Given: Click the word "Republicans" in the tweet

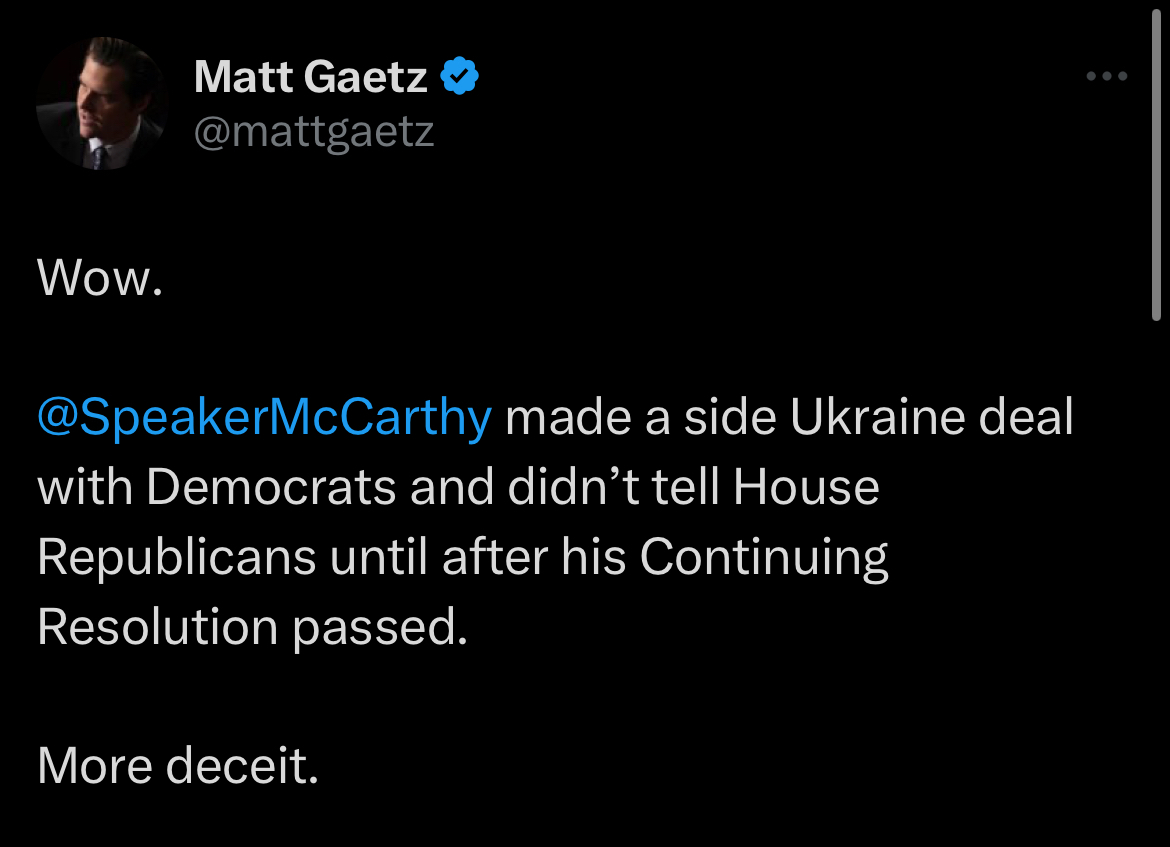Looking at the screenshot, I should click(176, 557).
